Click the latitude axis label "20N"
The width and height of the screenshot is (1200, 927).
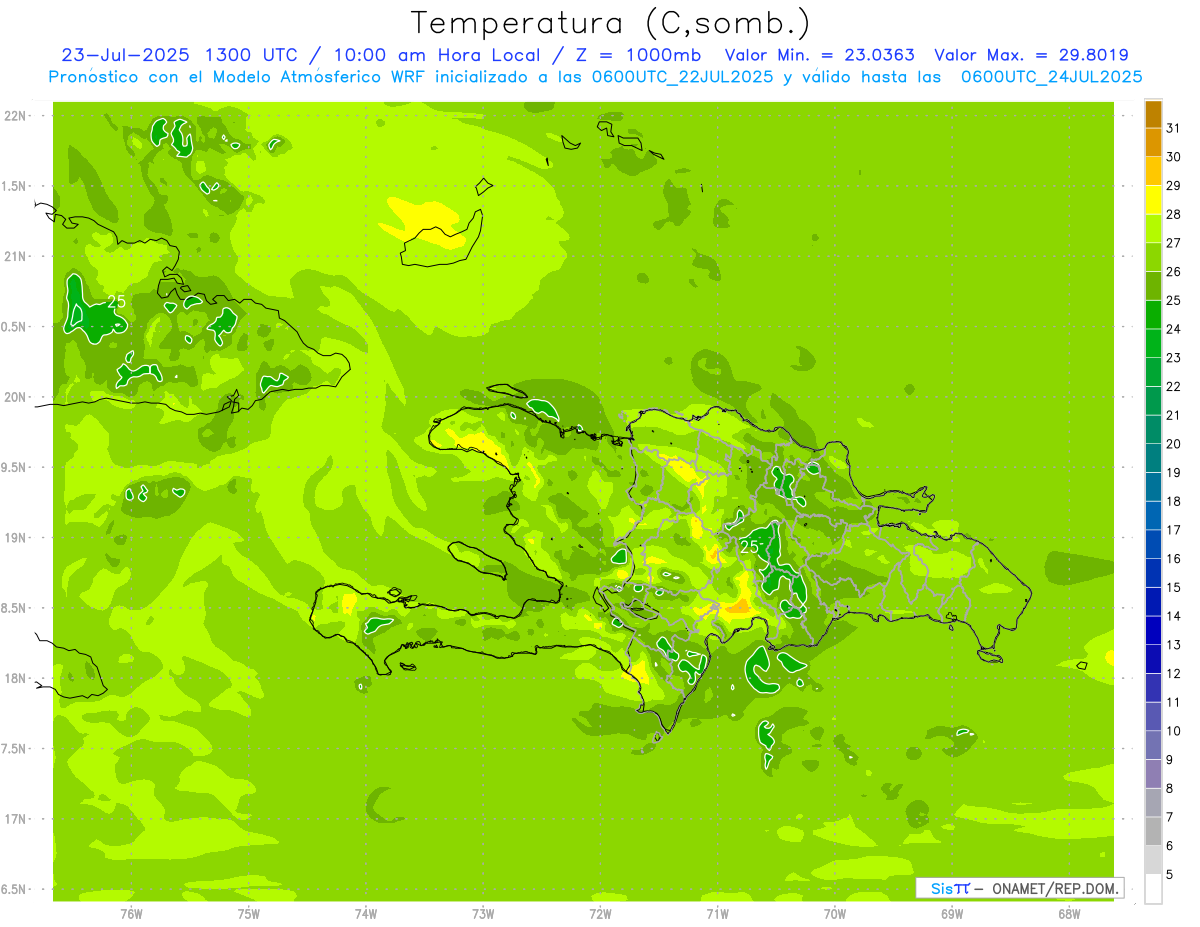click(17, 397)
